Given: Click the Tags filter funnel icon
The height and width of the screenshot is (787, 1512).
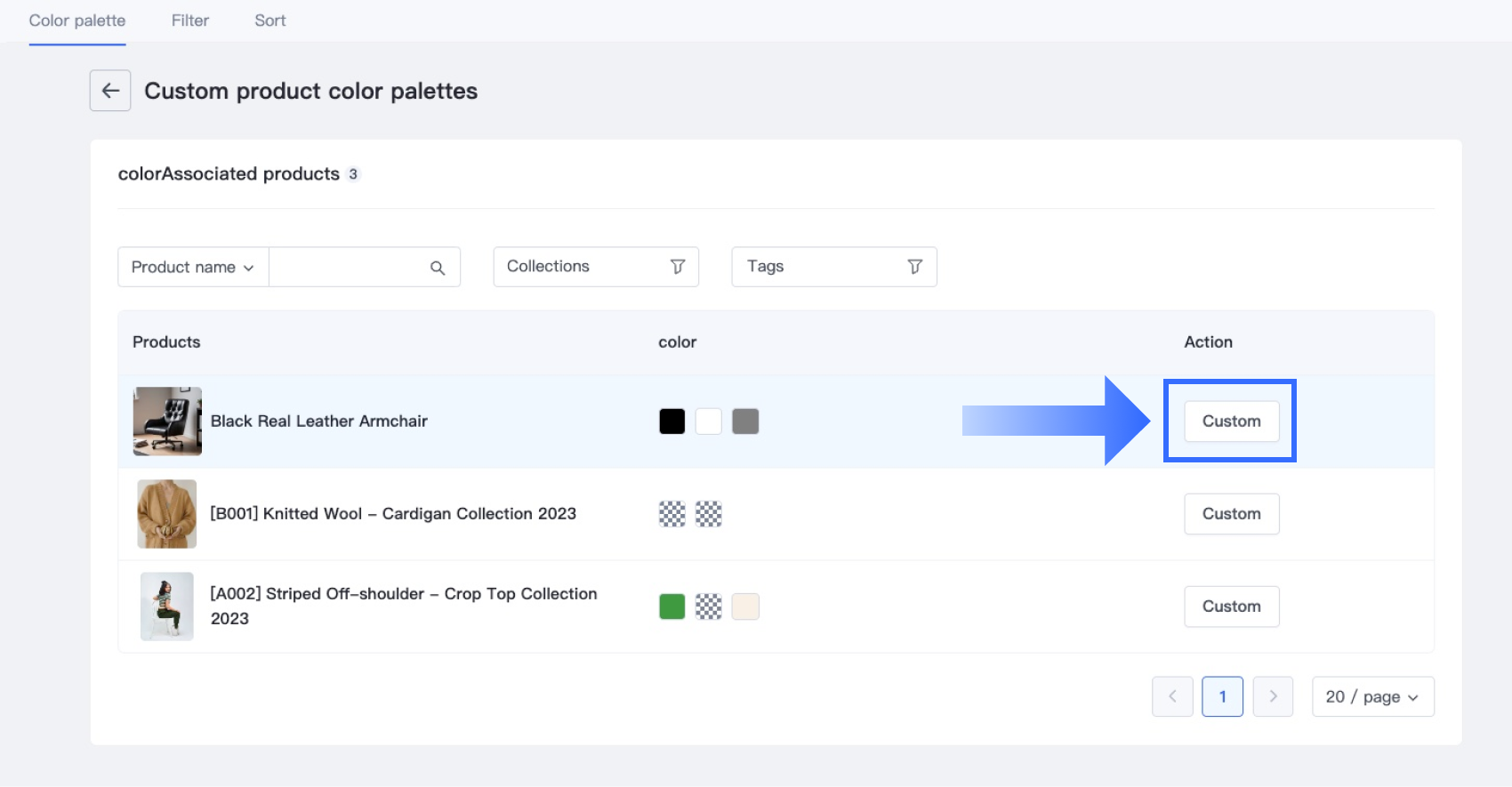Looking at the screenshot, I should click(x=914, y=267).
